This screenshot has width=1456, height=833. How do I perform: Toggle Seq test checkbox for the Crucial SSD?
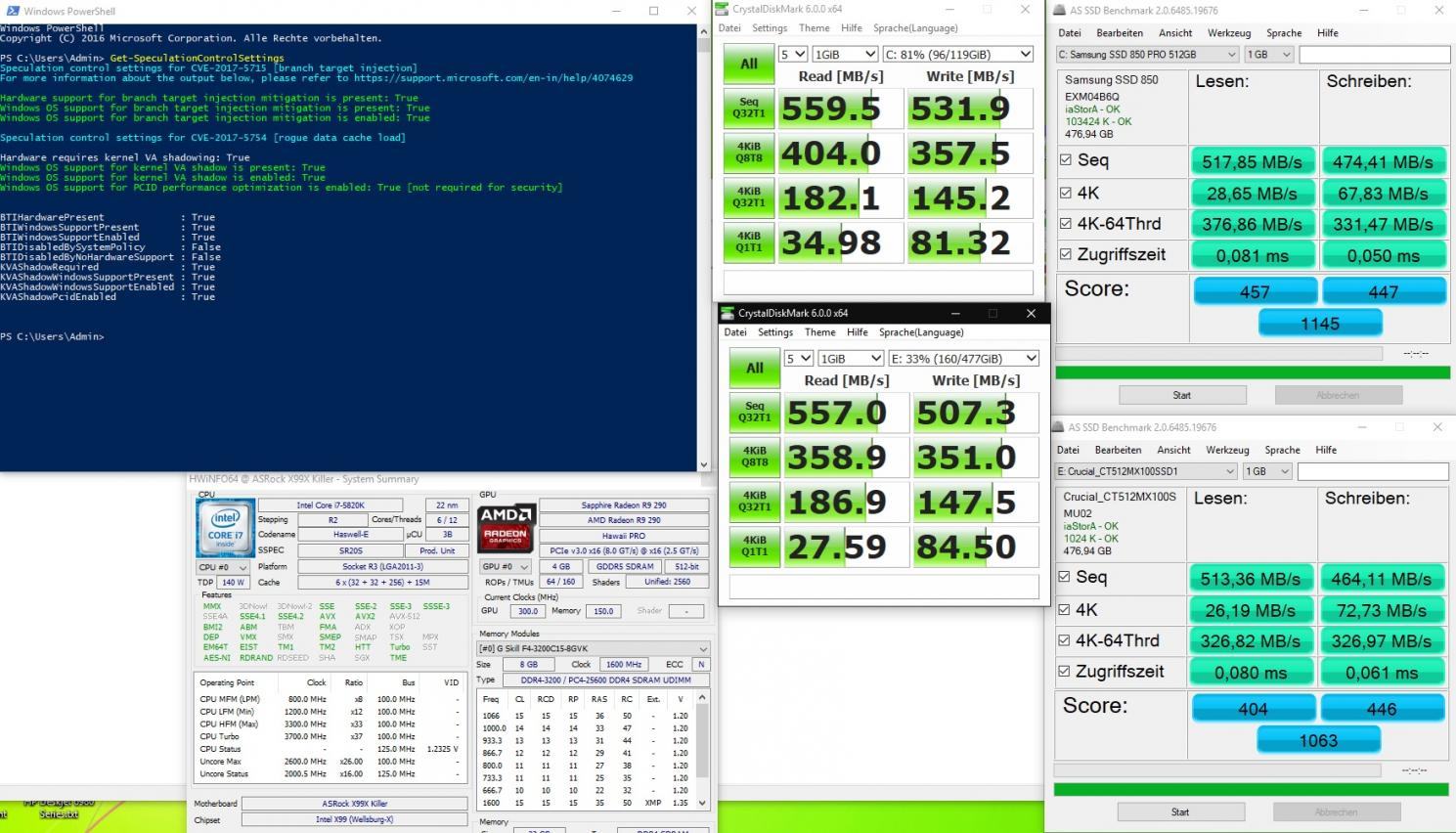tap(1064, 577)
